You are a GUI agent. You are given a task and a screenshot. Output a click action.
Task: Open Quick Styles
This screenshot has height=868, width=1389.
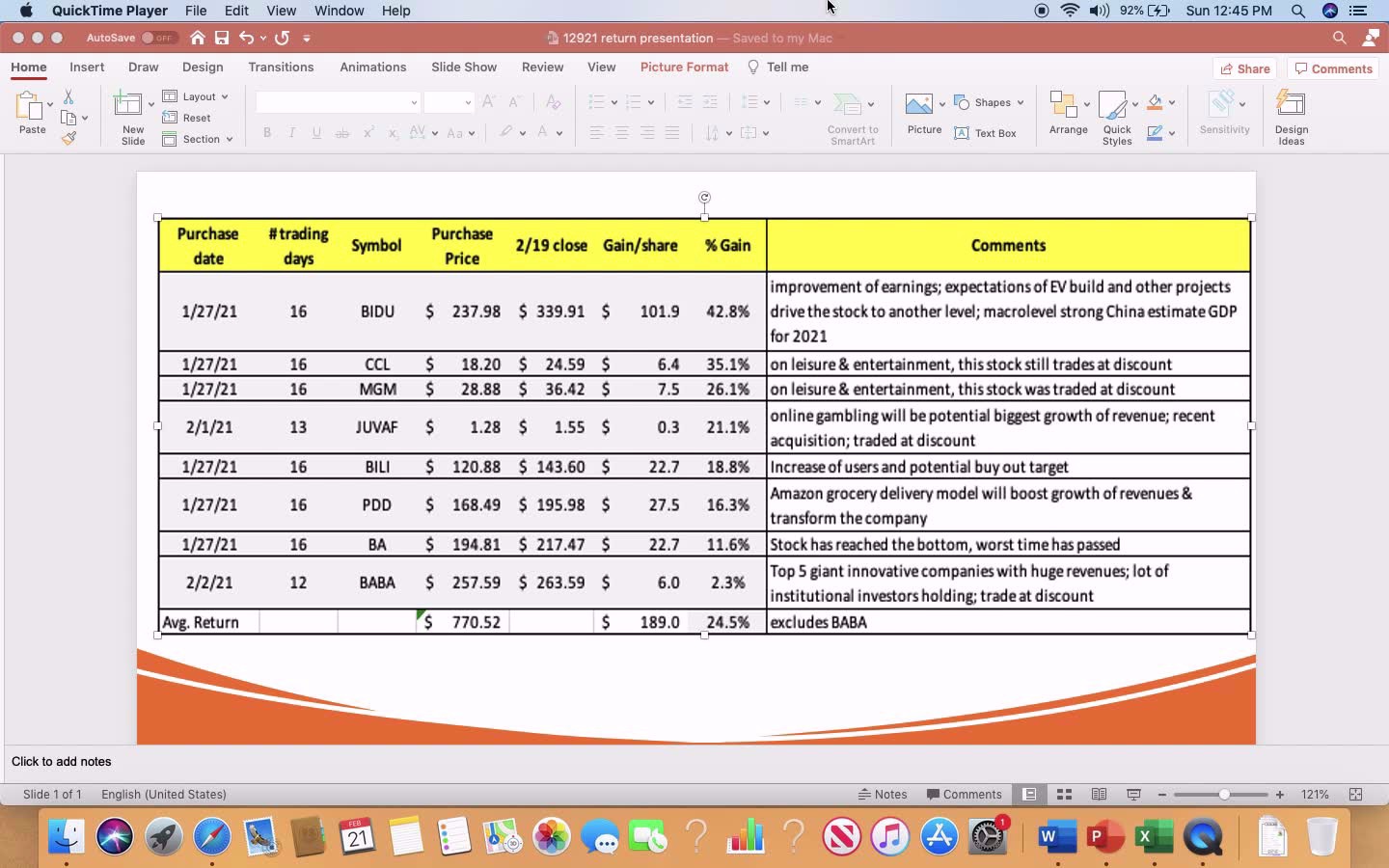pyautogui.click(x=1113, y=104)
